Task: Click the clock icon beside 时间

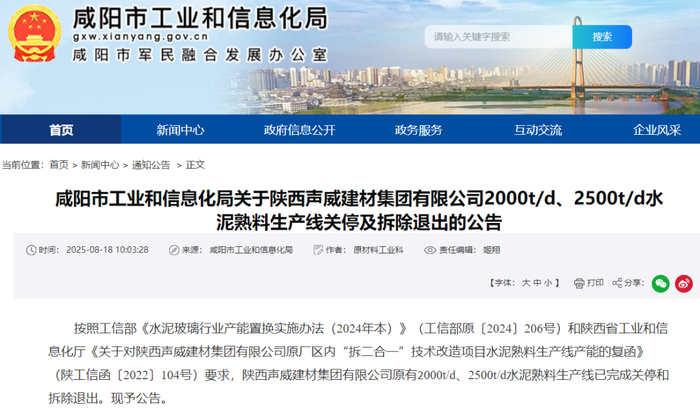Action: coord(31,250)
